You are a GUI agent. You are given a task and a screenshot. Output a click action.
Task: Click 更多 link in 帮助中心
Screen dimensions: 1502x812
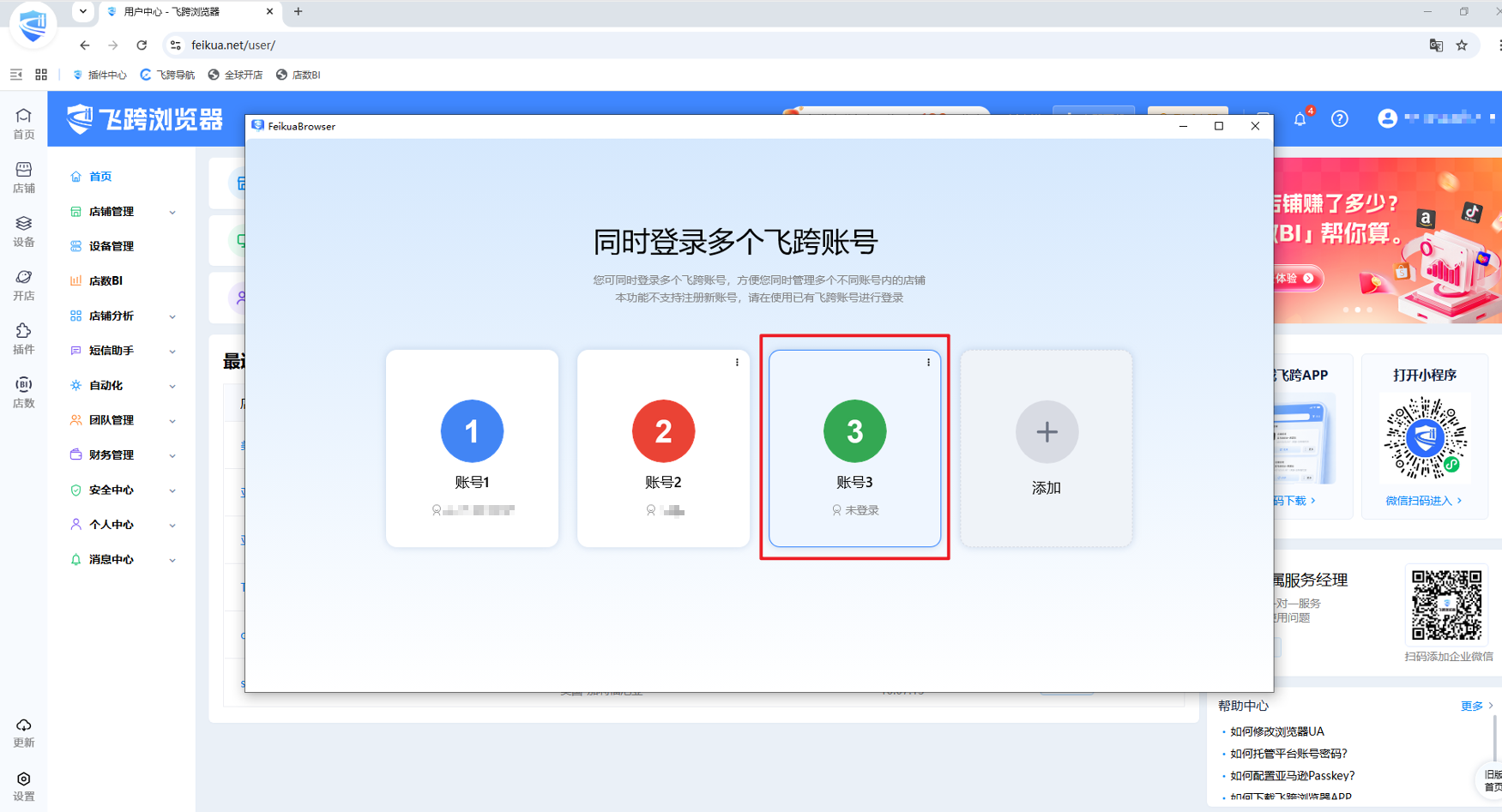point(1477,706)
